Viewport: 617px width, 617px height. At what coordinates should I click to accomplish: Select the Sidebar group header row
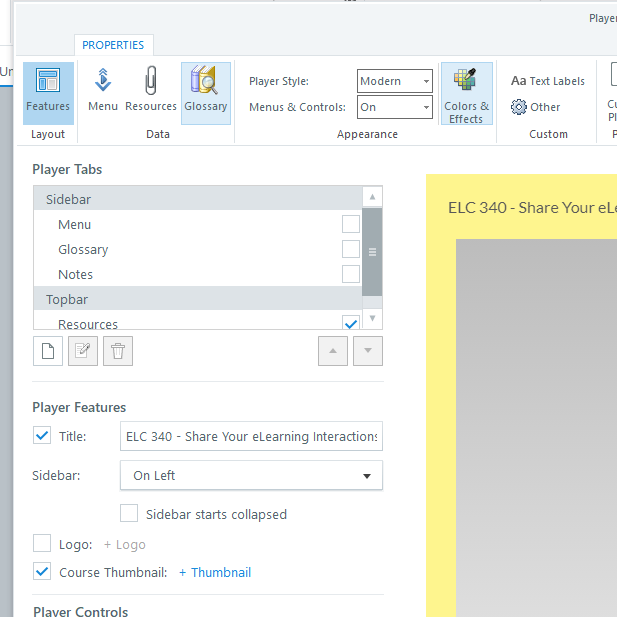198,199
